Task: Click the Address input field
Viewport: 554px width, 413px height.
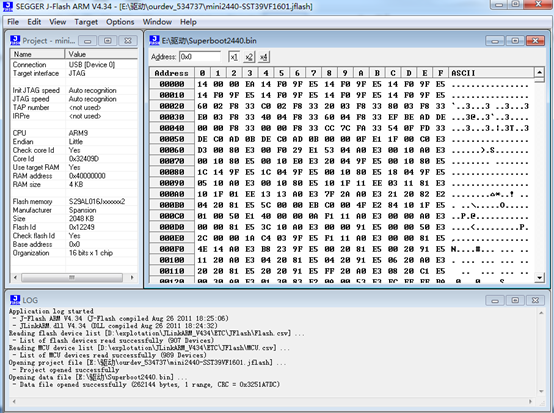Action: pos(200,57)
